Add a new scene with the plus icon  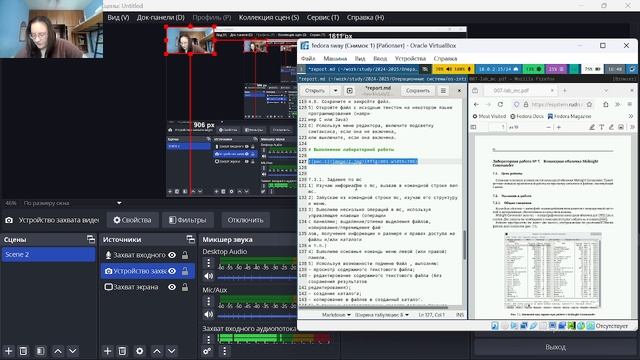[9, 351]
